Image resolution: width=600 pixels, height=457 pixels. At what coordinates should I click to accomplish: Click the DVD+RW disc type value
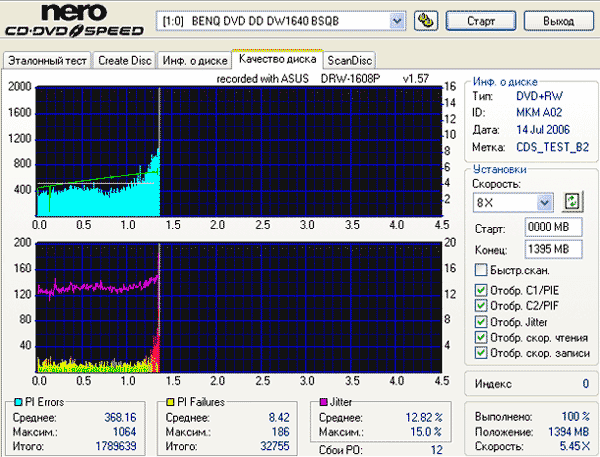tap(539, 96)
